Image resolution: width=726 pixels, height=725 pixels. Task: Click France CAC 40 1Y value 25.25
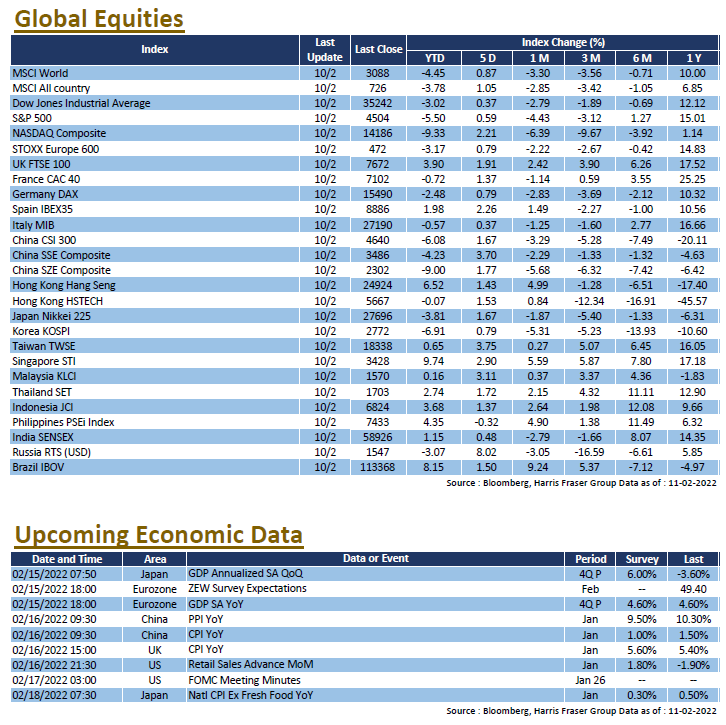click(693, 179)
